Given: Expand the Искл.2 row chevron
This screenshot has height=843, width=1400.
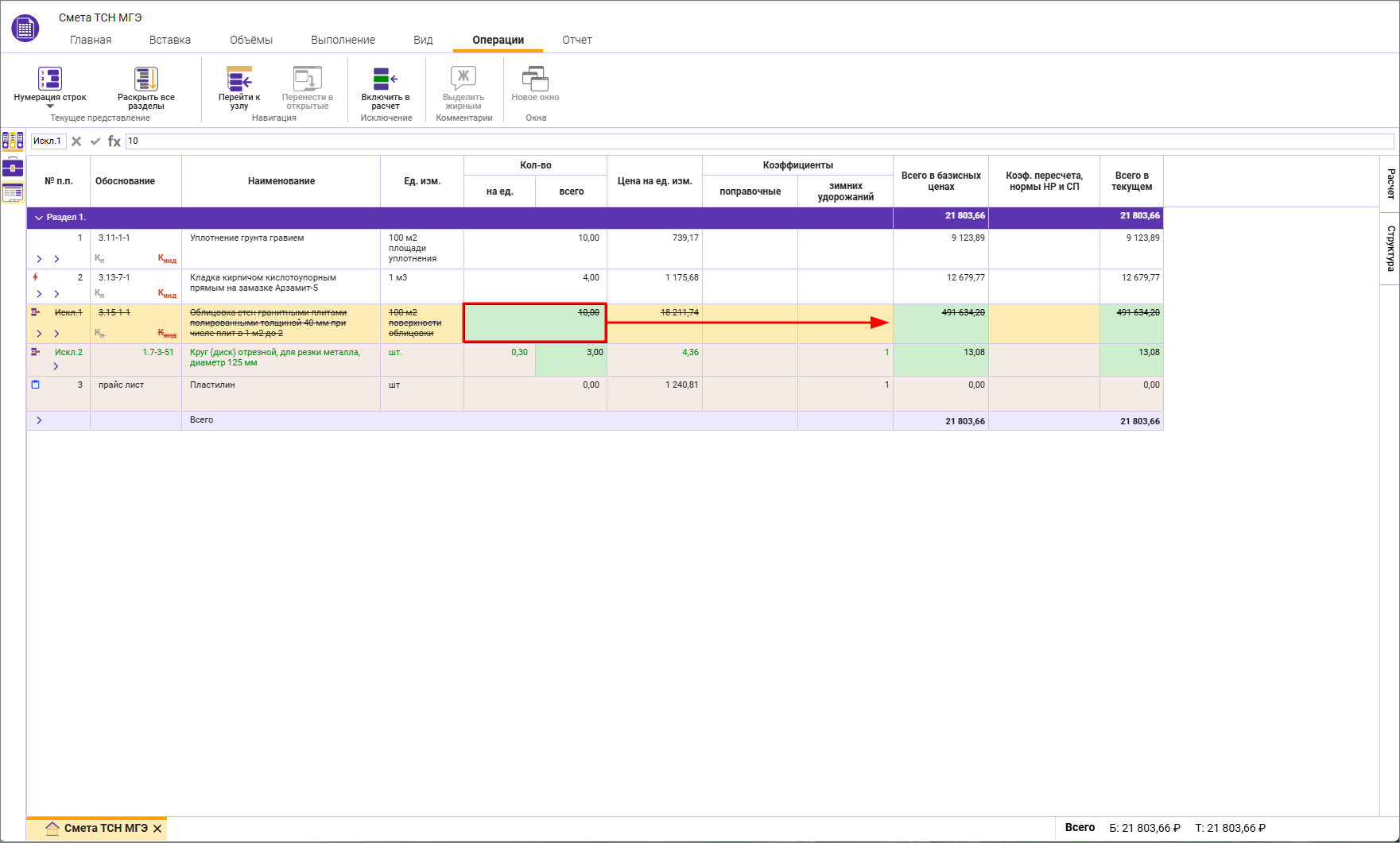Looking at the screenshot, I should point(56,366).
